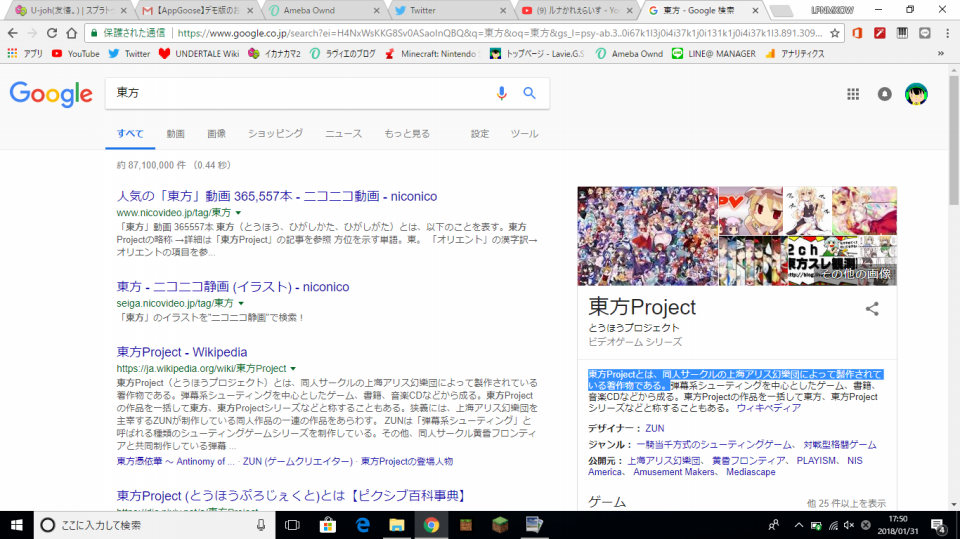This screenshot has width=960, height=539.
Task: Switch to the 動画 tab
Action: [x=176, y=134]
